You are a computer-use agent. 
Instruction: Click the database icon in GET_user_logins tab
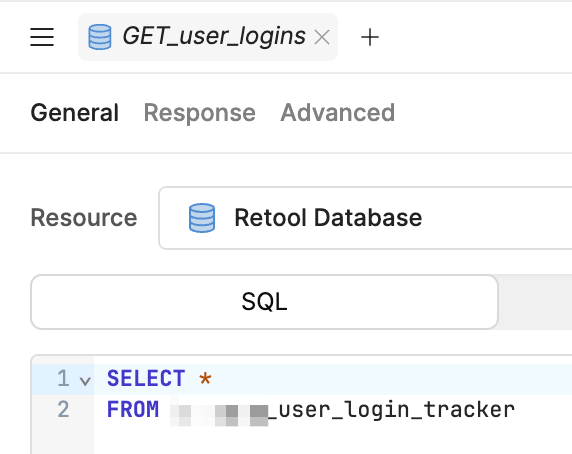click(100, 37)
